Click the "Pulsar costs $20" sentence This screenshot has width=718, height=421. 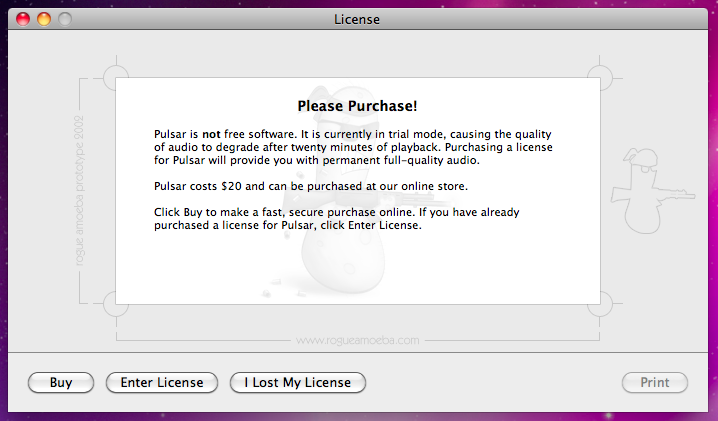(311, 186)
